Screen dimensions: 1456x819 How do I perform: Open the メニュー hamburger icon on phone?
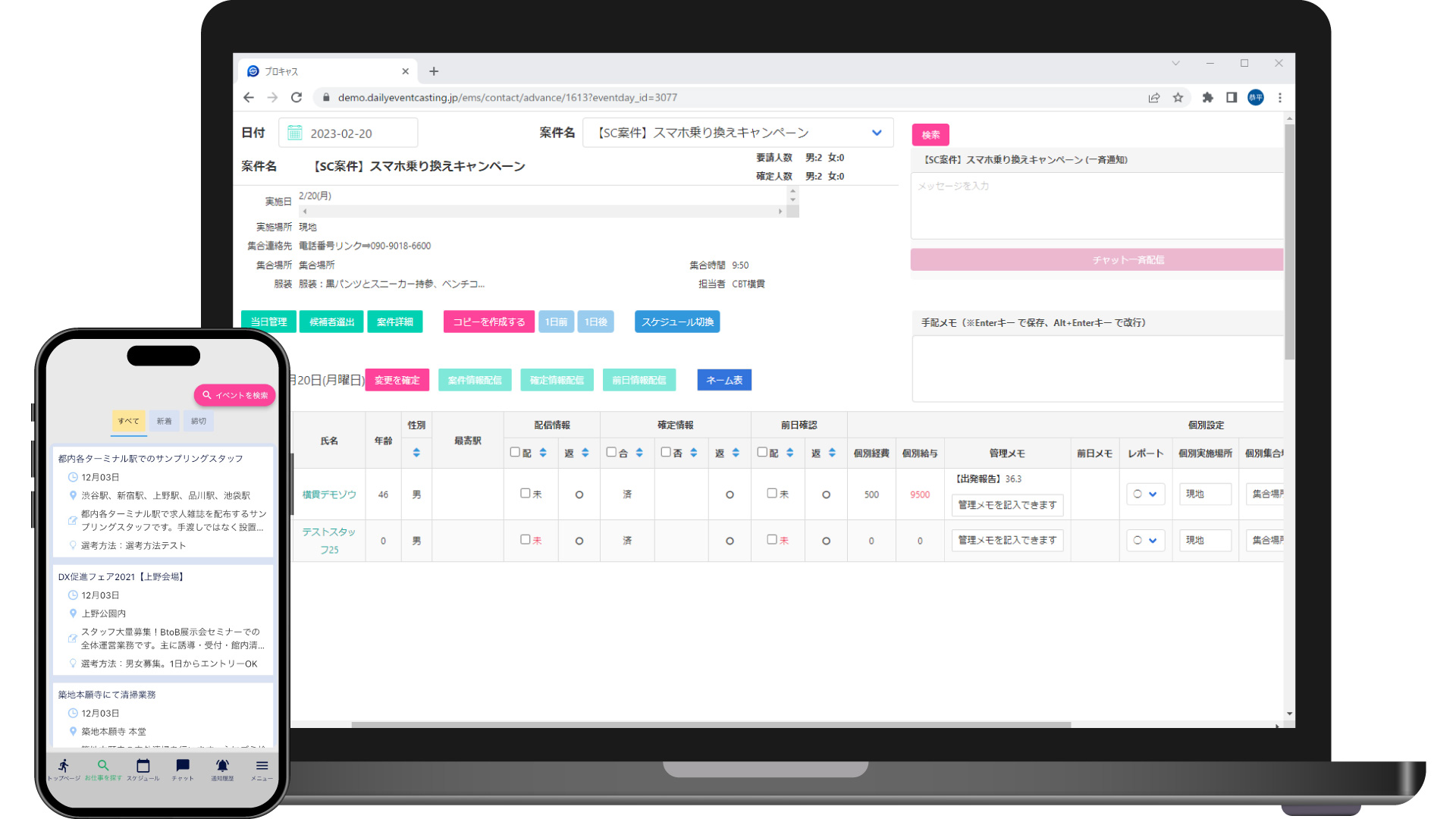[262, 766]
